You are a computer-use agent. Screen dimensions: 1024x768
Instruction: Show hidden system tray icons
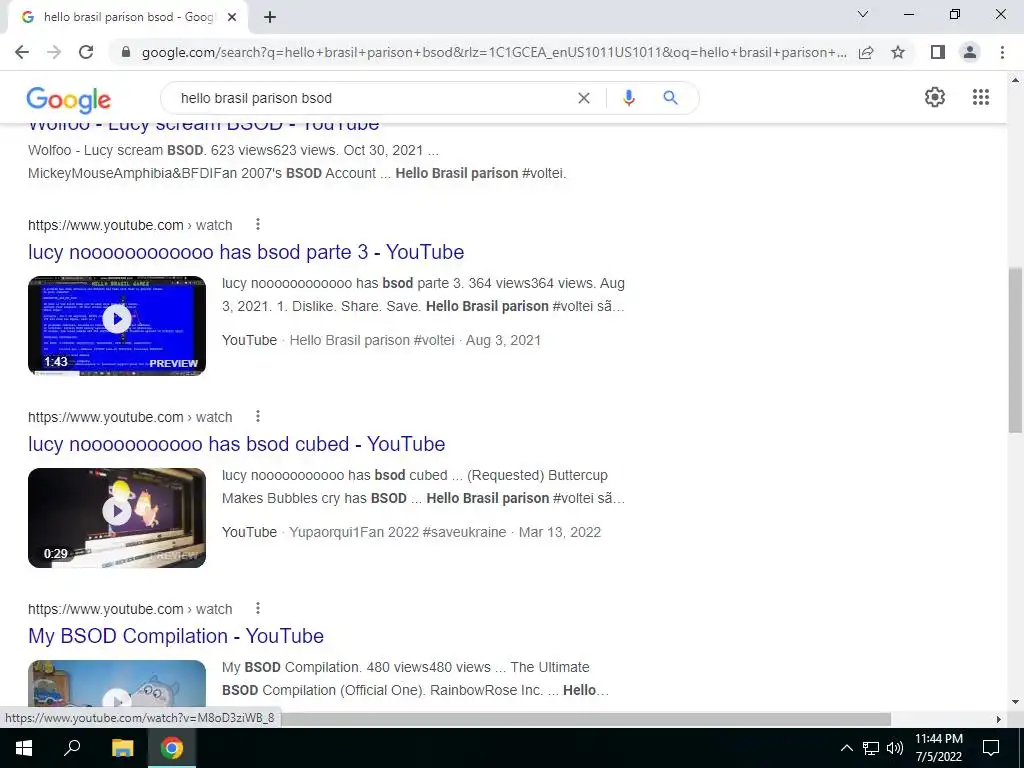click(846, 748)
